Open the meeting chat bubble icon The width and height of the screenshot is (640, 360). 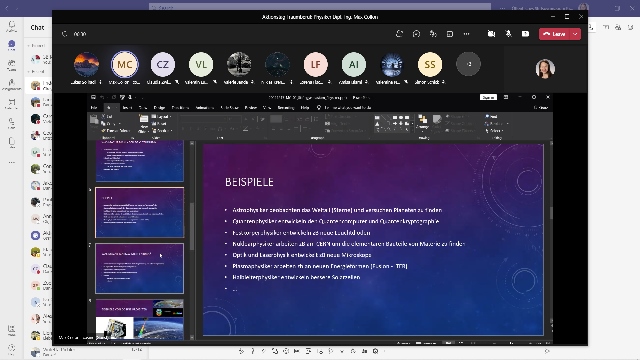(416, 34)
